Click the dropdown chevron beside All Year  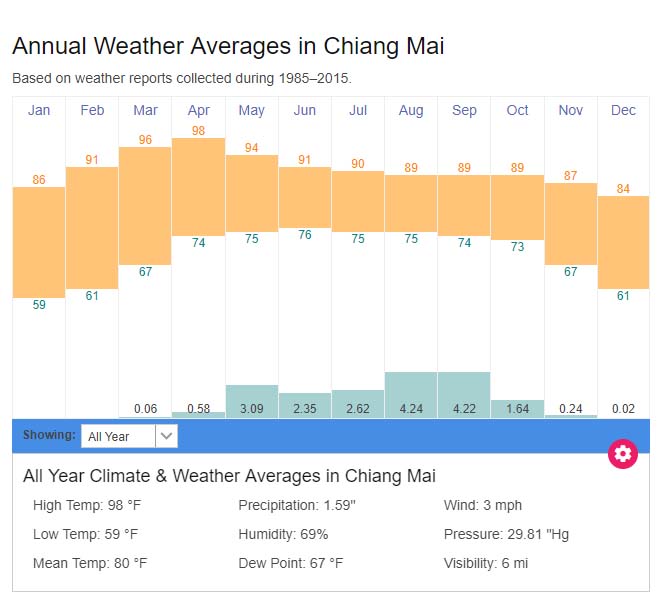pyautogui.click(x=167, y=436)
